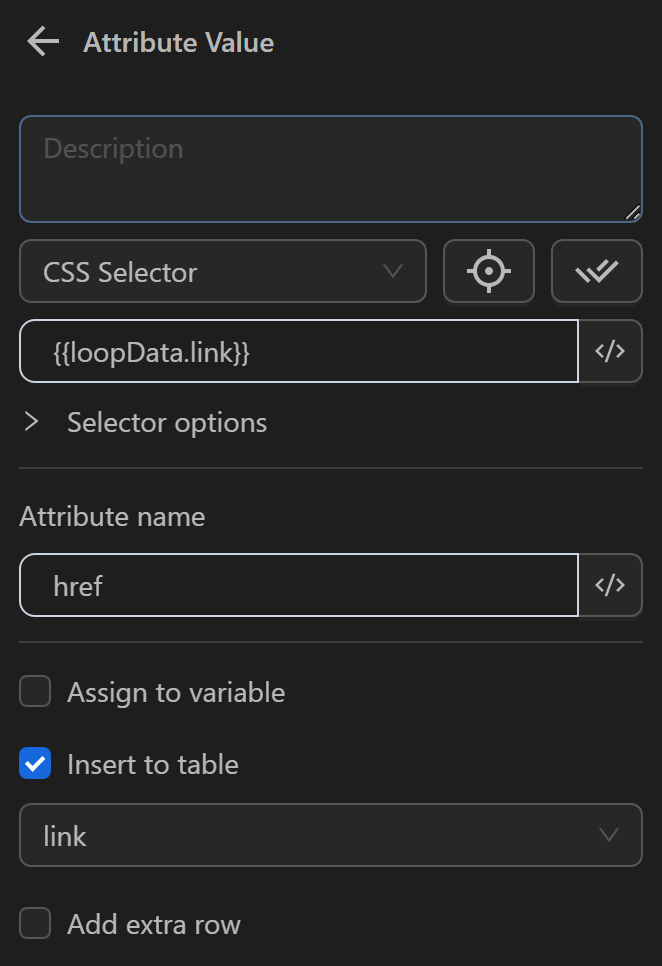The image size is (662, 966).
Task: Activate the element picker crosshair icon
Action: pos(488,271)
